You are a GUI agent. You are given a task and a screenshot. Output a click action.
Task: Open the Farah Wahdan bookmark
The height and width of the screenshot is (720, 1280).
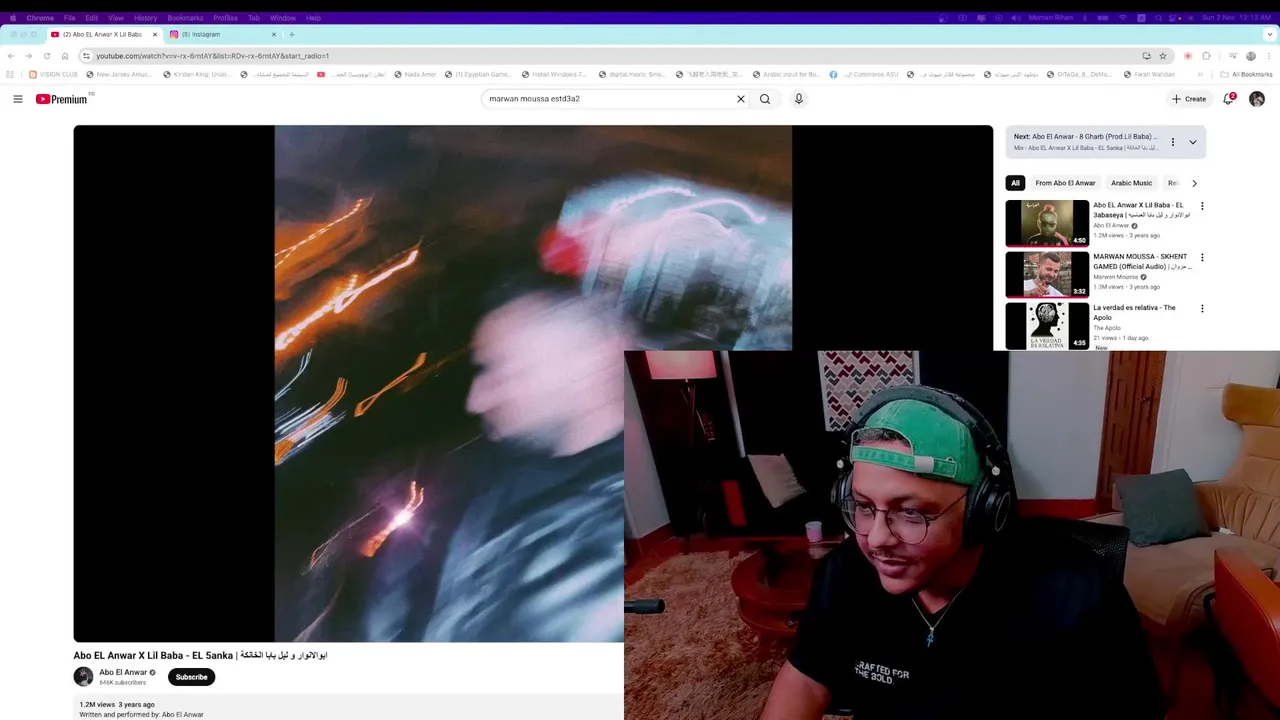[1149, 74]
